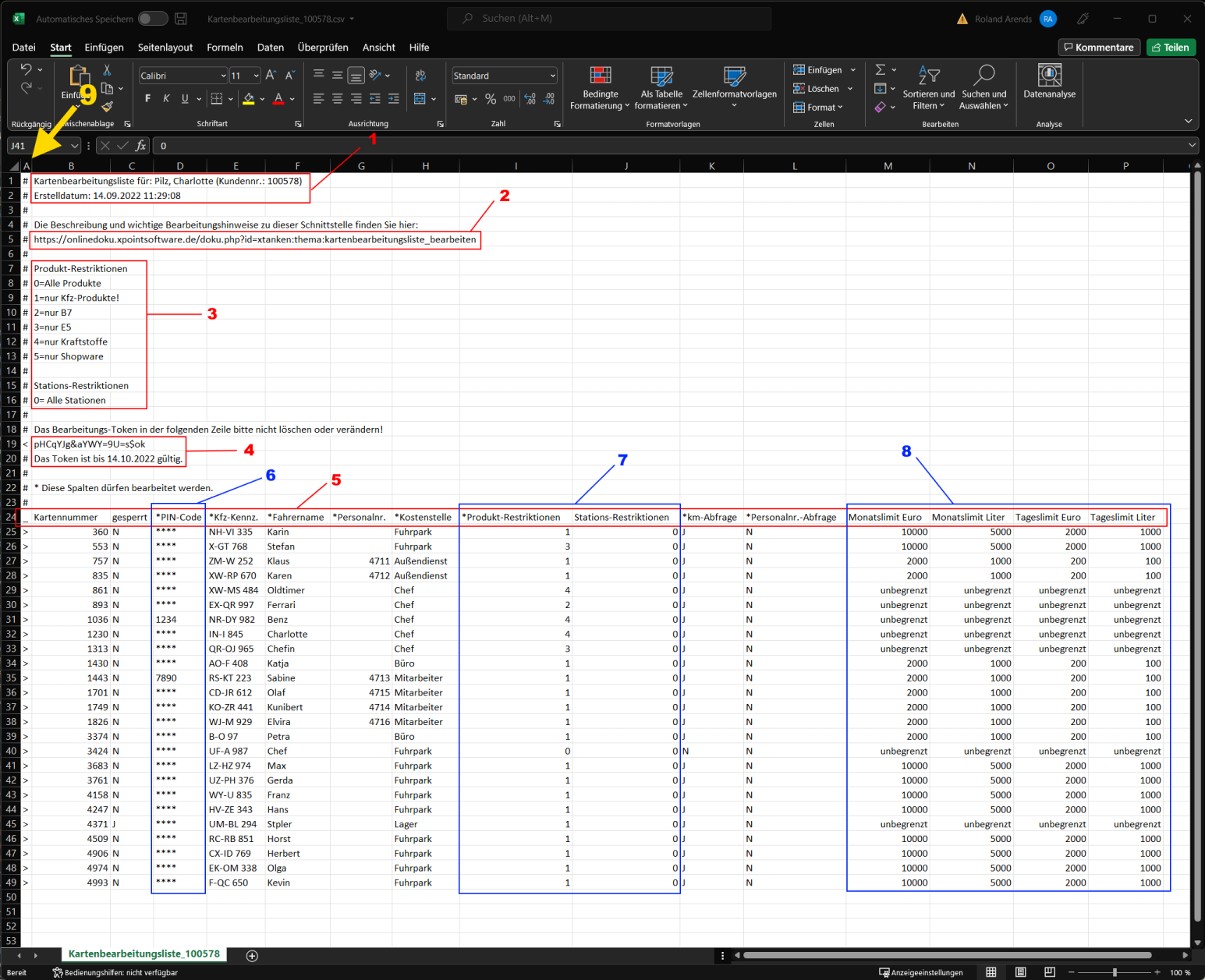The height and width of the screenshot is (980, 1205).
Task: Add a new sheet with plus button
Action: click(x=252, y=956)
